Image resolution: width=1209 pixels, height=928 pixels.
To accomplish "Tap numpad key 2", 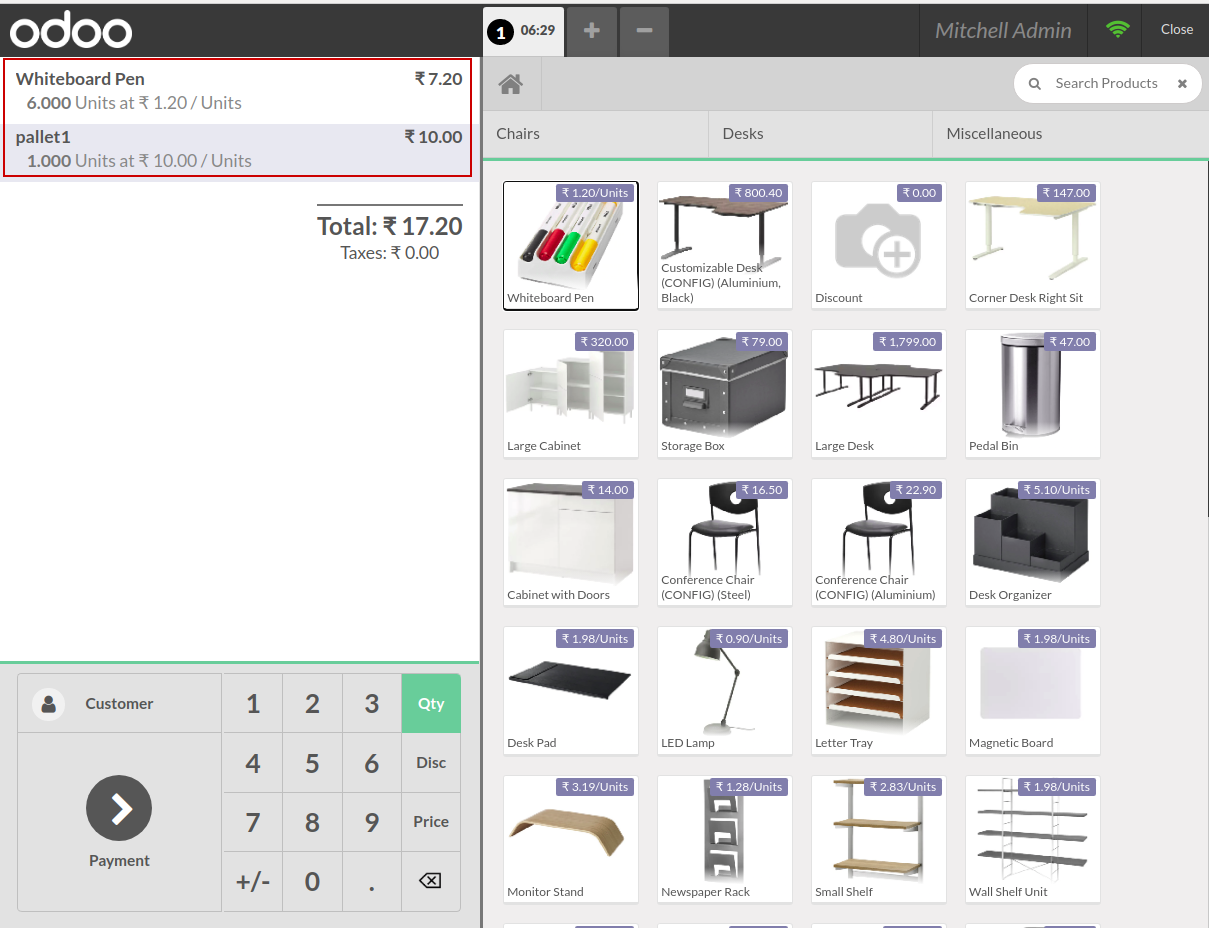I will click(x=312, y=703).
